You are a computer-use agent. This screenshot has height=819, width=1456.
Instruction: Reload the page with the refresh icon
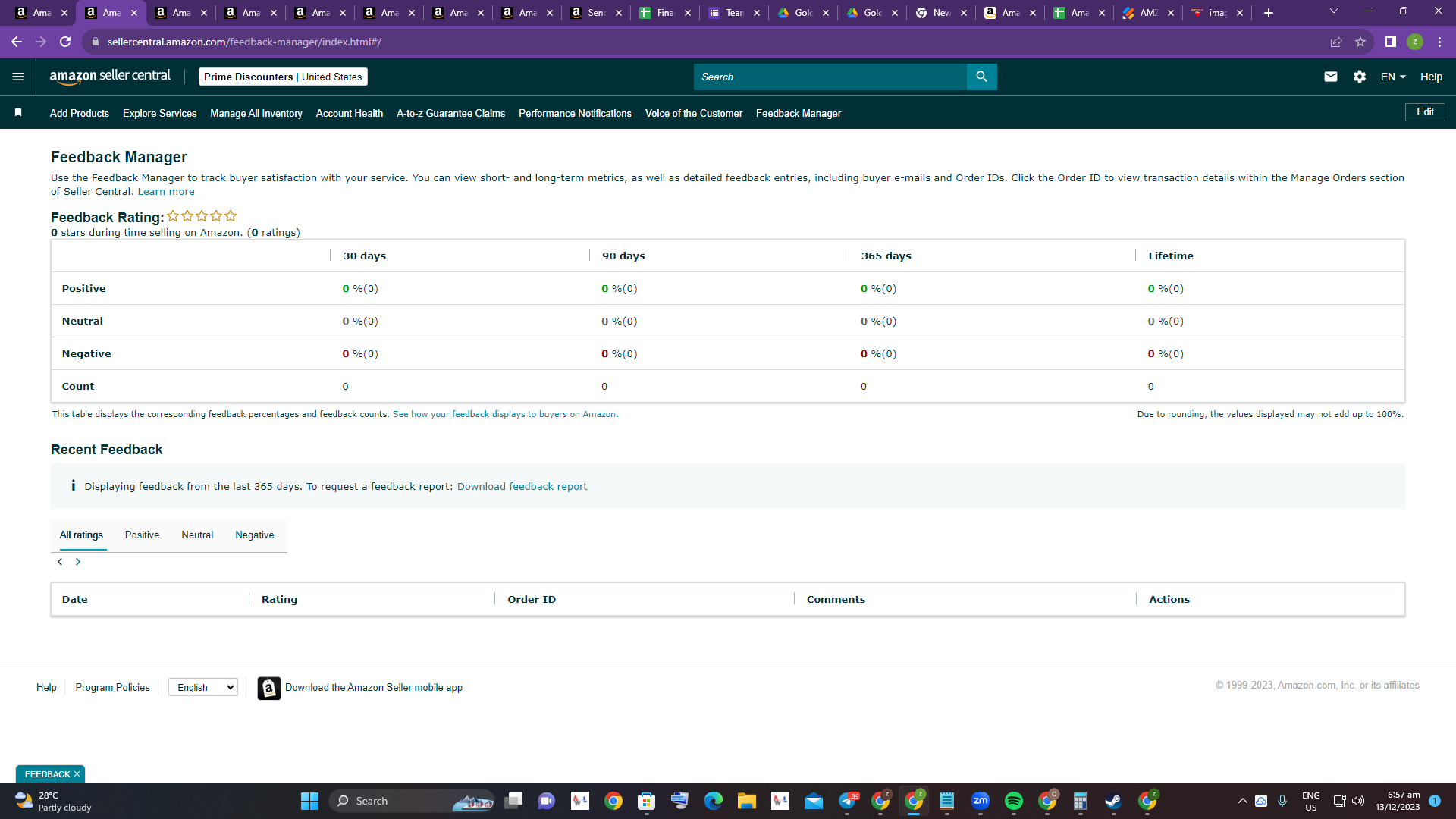pos(66,42)
